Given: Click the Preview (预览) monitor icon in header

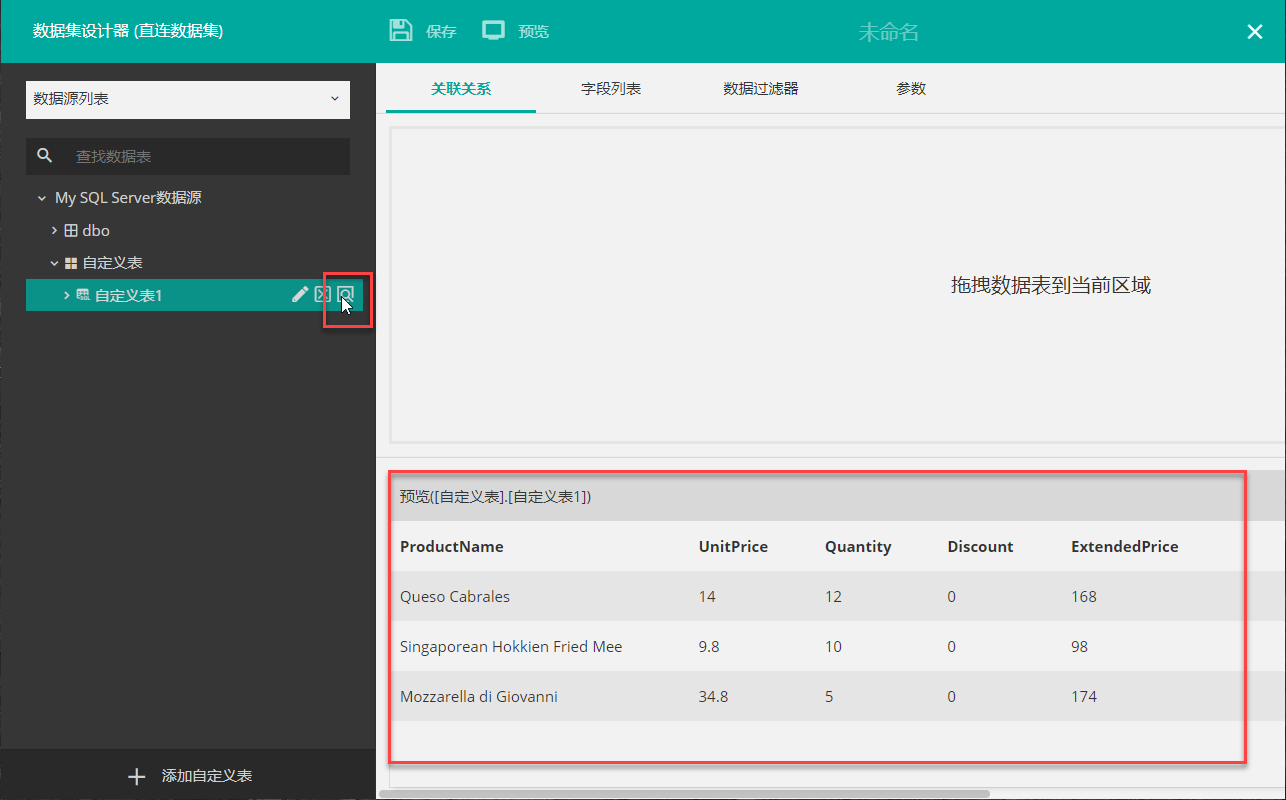Looking at the screenshot, I should pyautogui.click(x=493, y=30).
